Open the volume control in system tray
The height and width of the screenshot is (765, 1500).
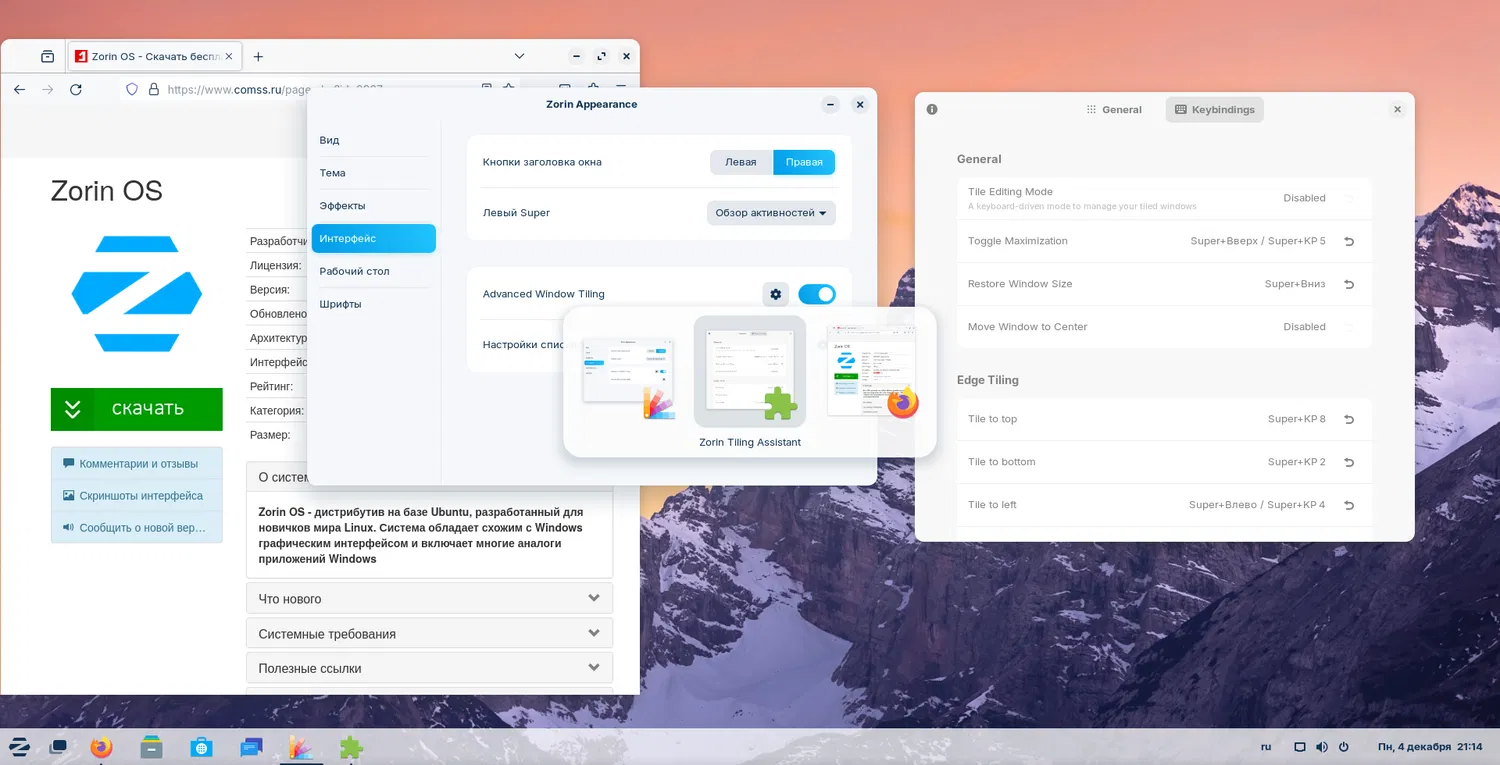click(1322, 747)
